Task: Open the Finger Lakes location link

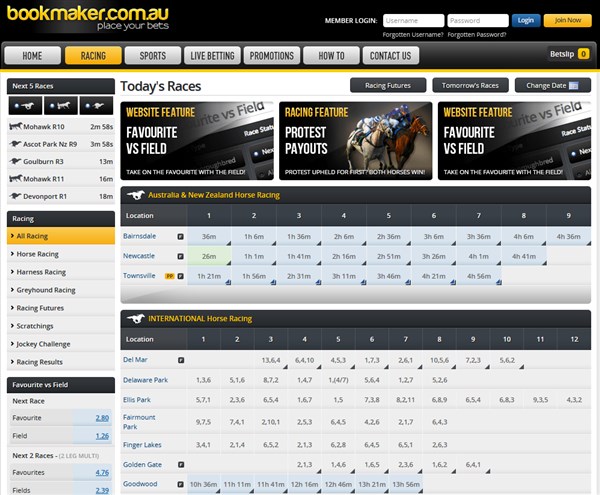Action: 142,445
